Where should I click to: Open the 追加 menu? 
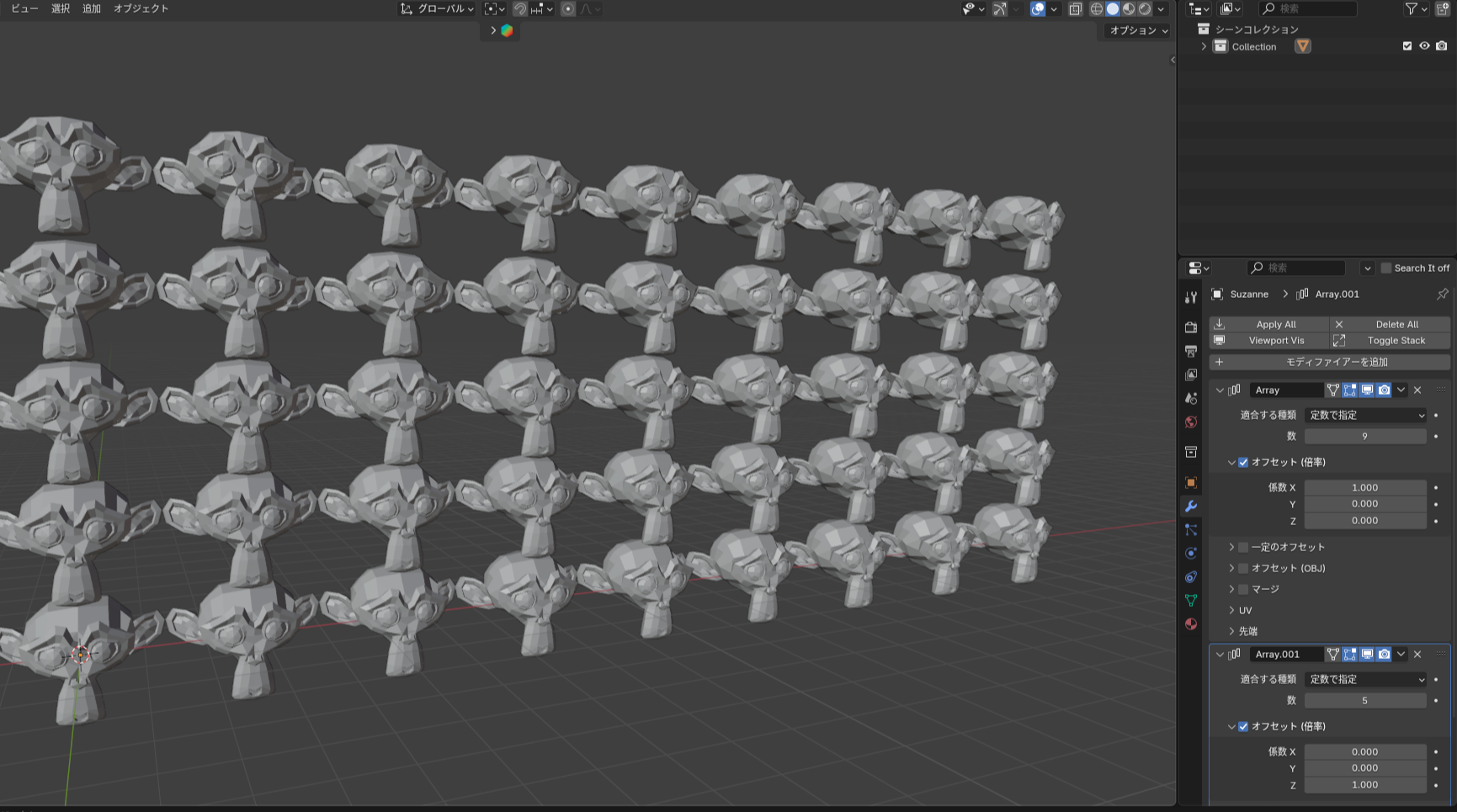coord(92,8)
